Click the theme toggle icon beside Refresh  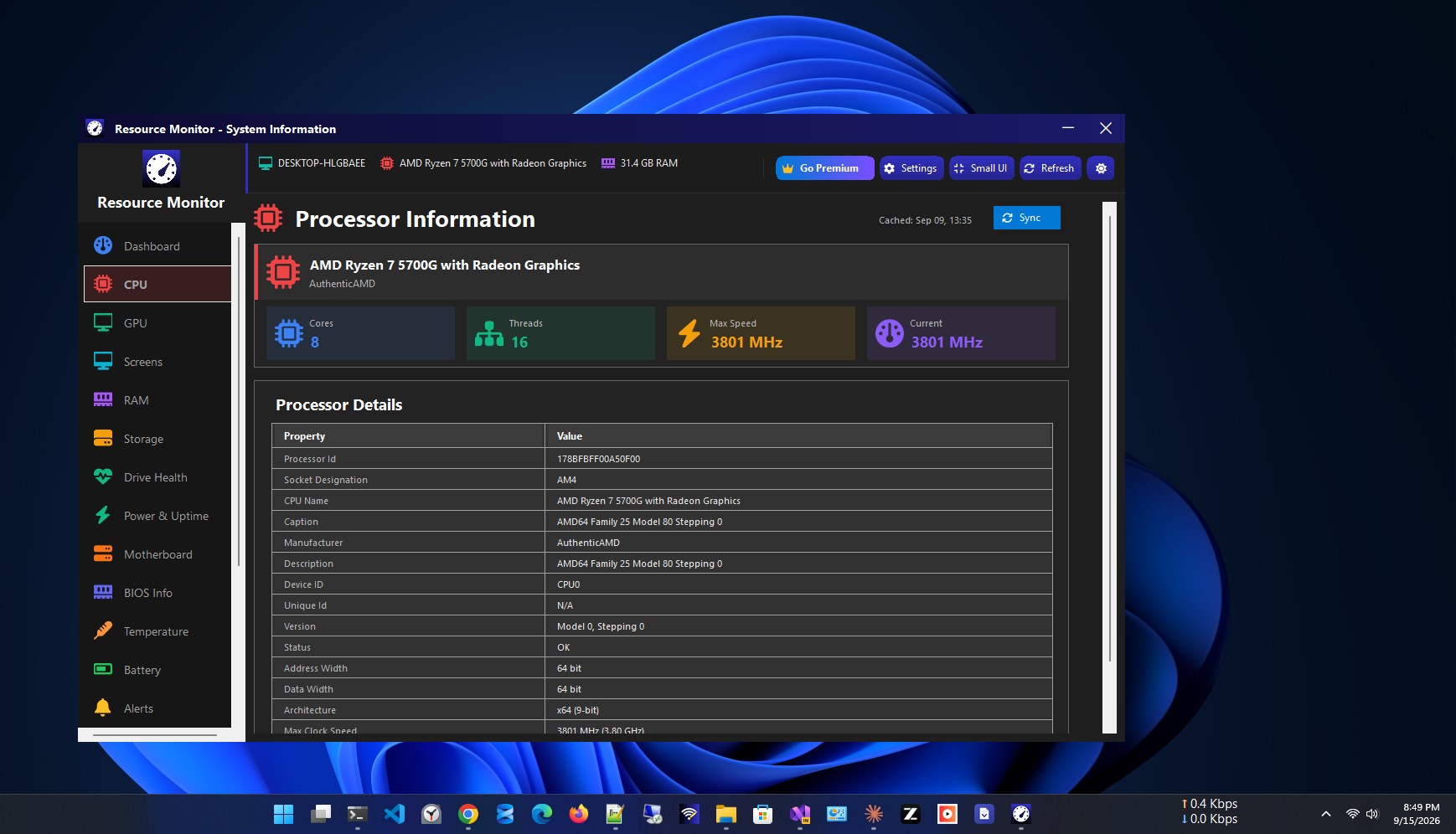[1101, 168]
